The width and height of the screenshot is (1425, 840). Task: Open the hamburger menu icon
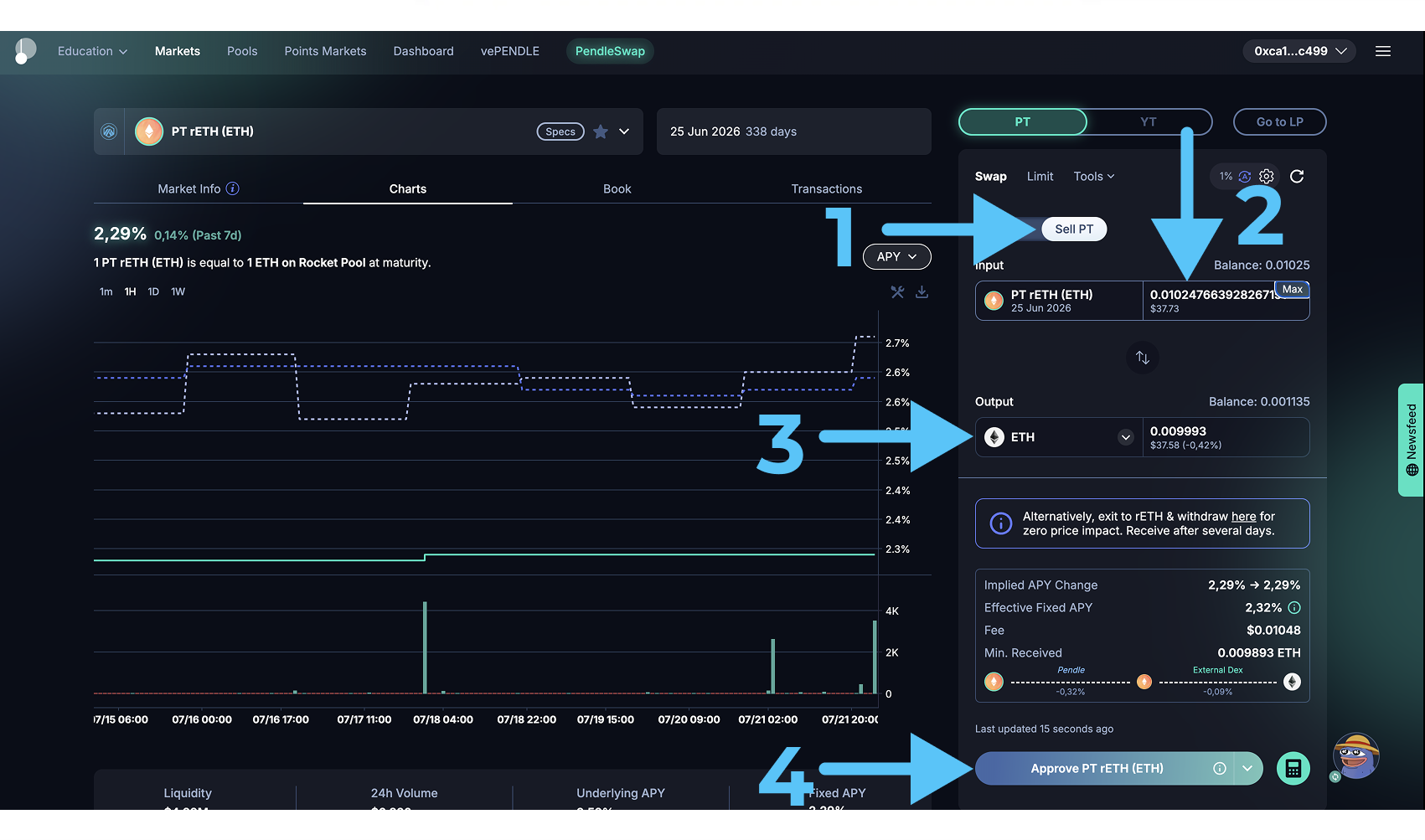coord(1383,51)
